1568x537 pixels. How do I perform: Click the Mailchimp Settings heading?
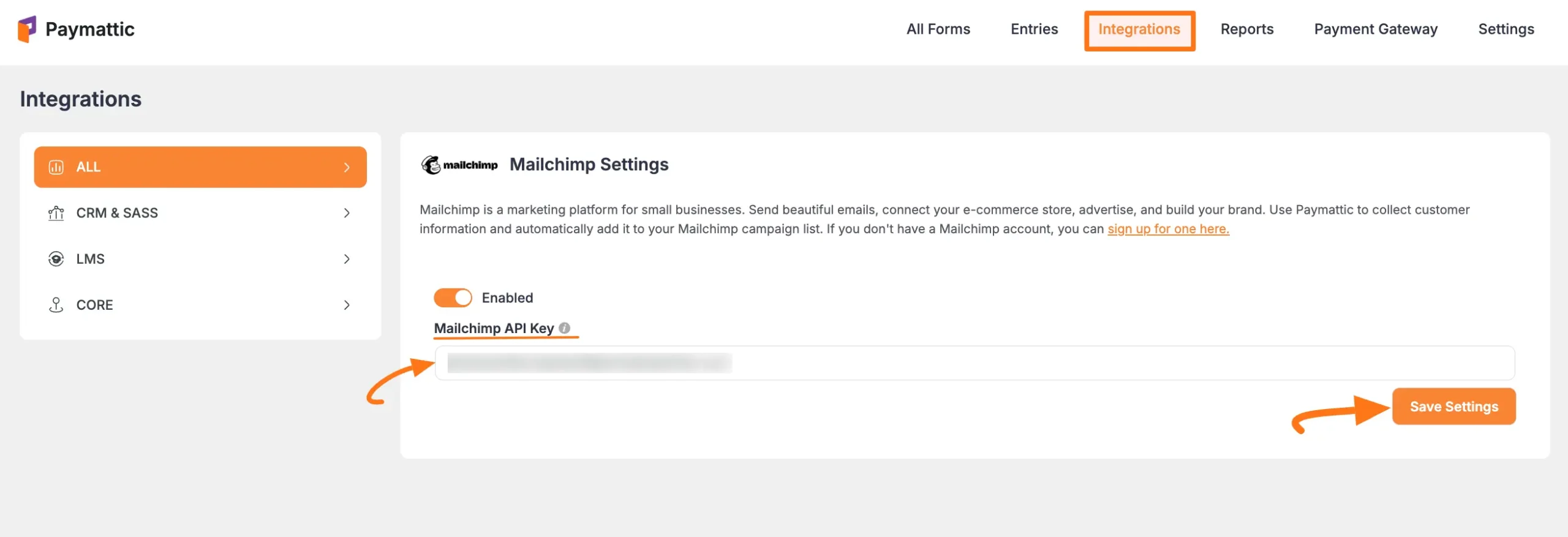click(589, 165)
